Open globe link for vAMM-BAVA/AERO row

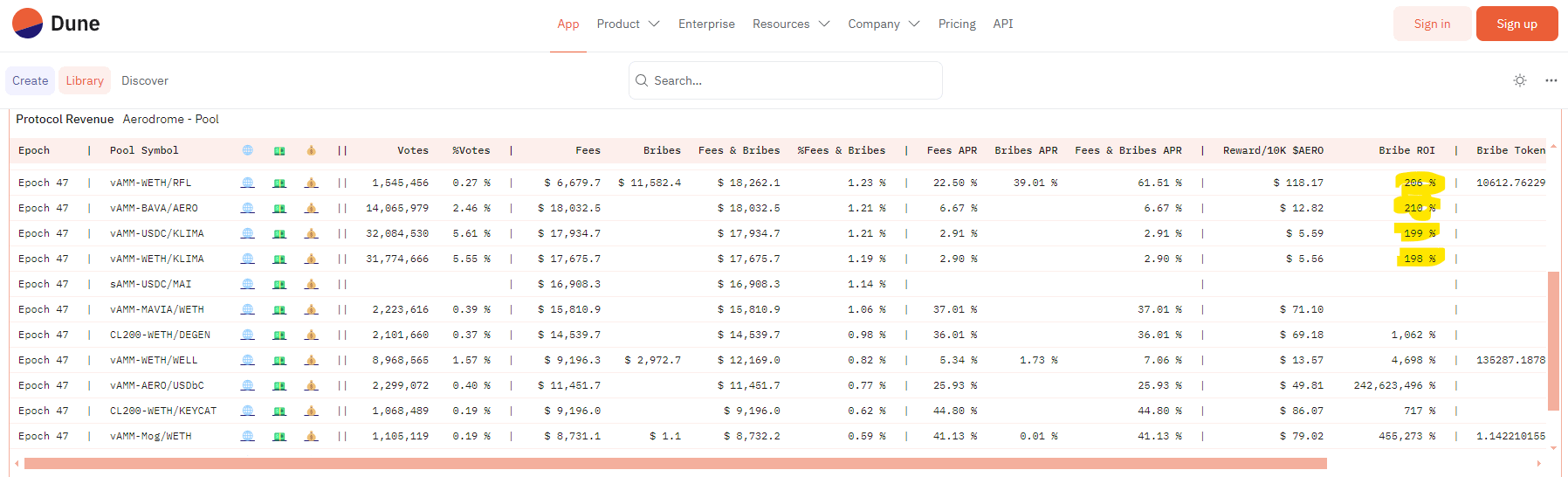point(248,208)
